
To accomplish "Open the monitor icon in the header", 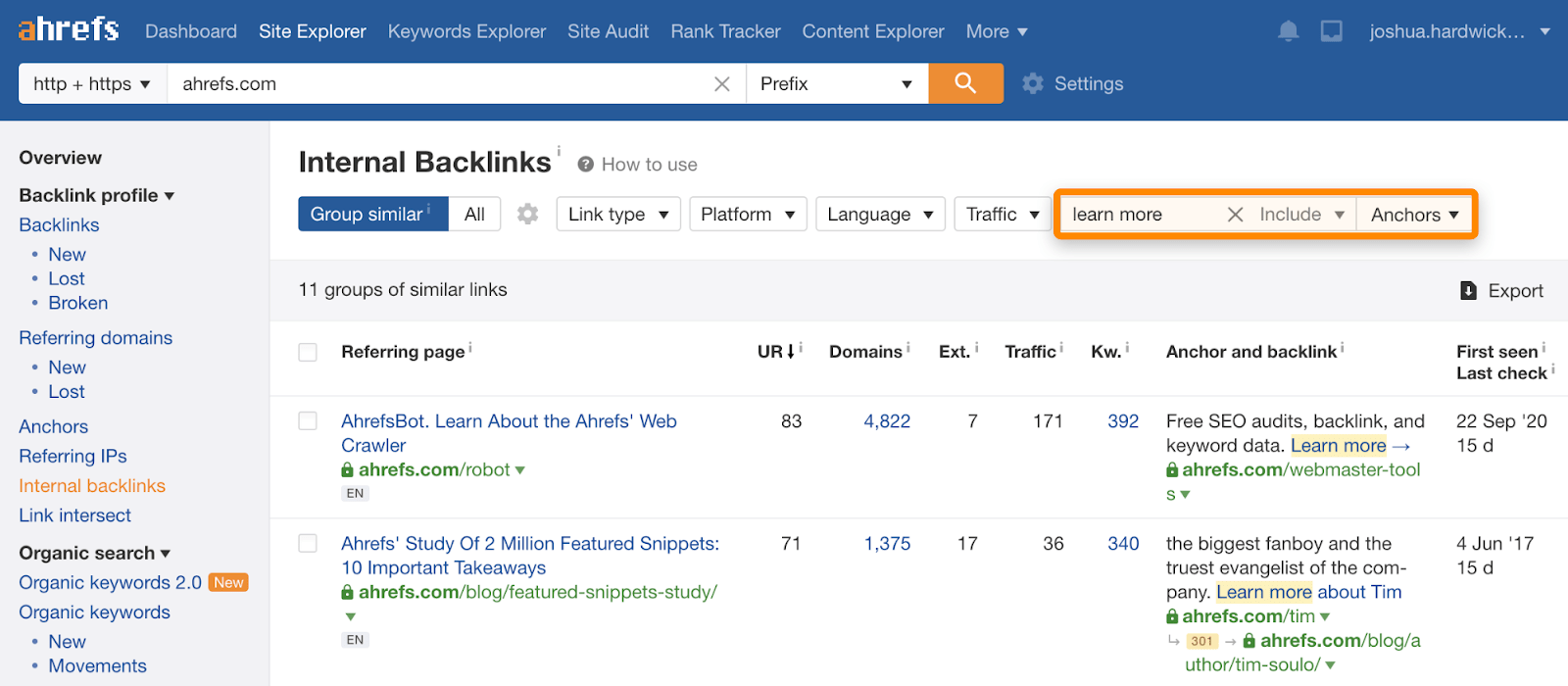I will point(1331,31).
